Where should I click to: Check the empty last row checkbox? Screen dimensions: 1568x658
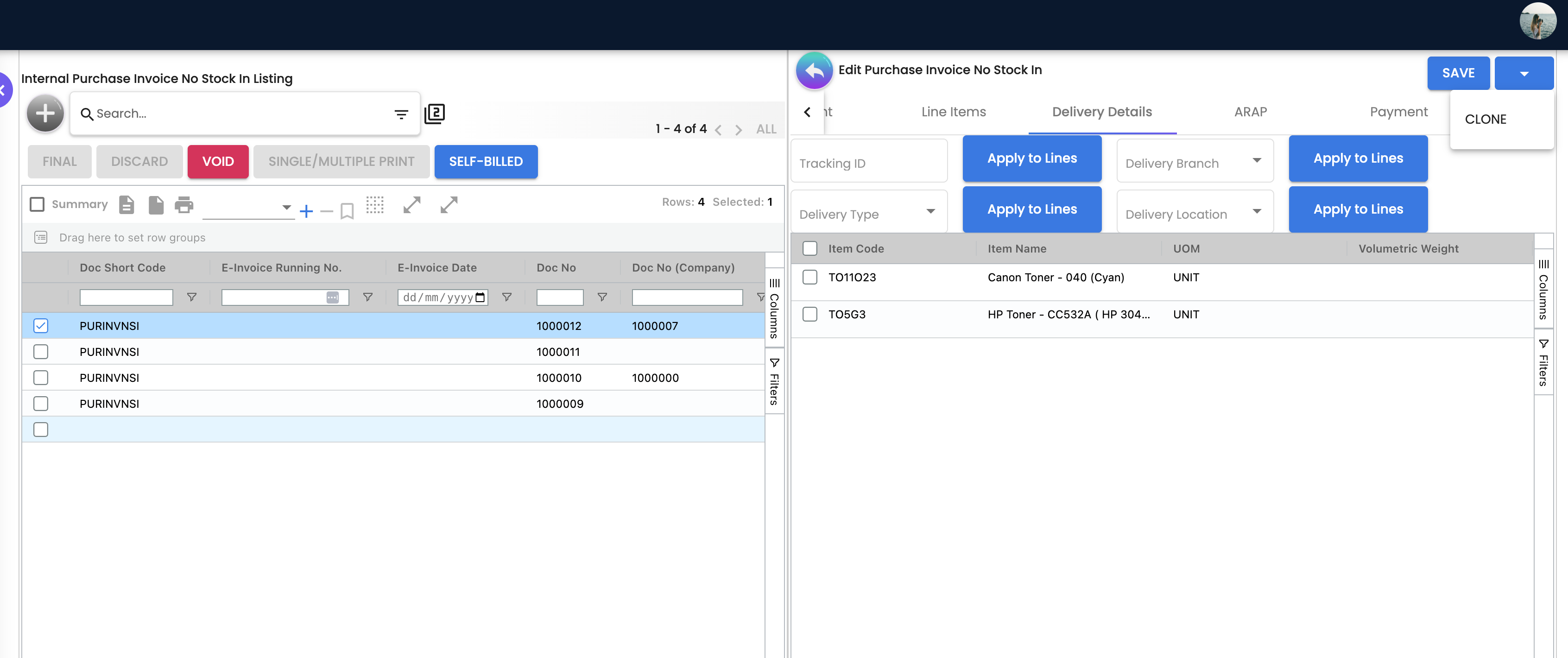41,430
